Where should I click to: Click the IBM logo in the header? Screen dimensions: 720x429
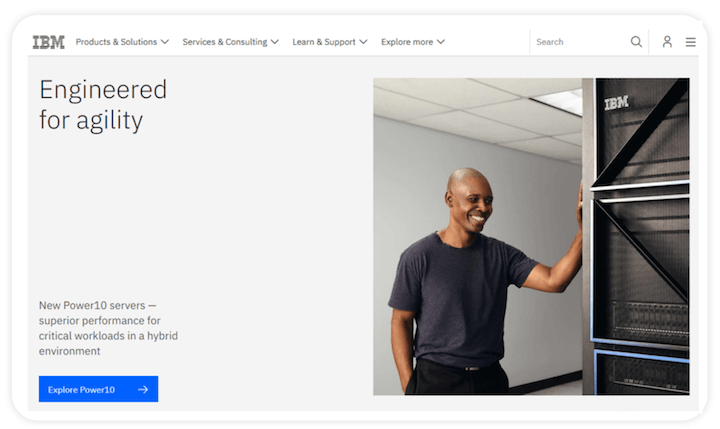click(x=48, y=42)
